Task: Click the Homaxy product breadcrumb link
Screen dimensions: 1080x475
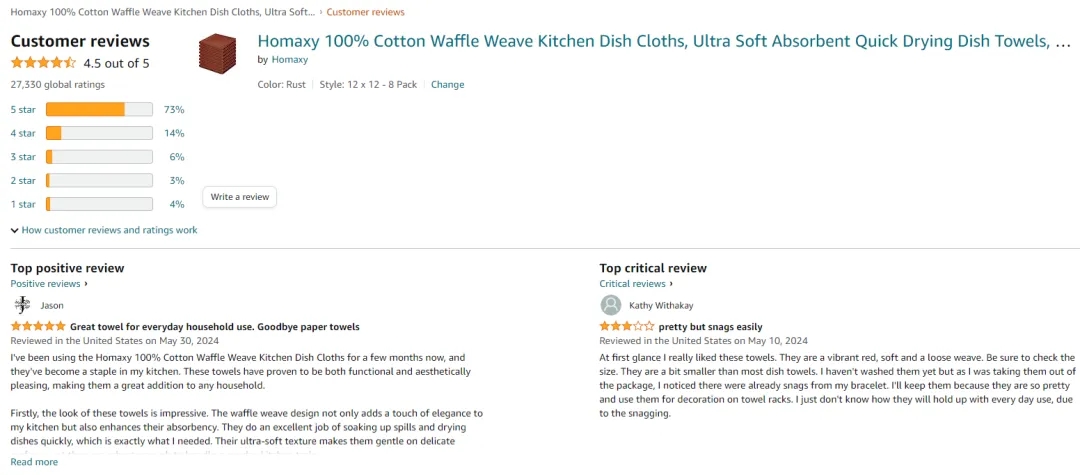Action: (x=162, y=12)
